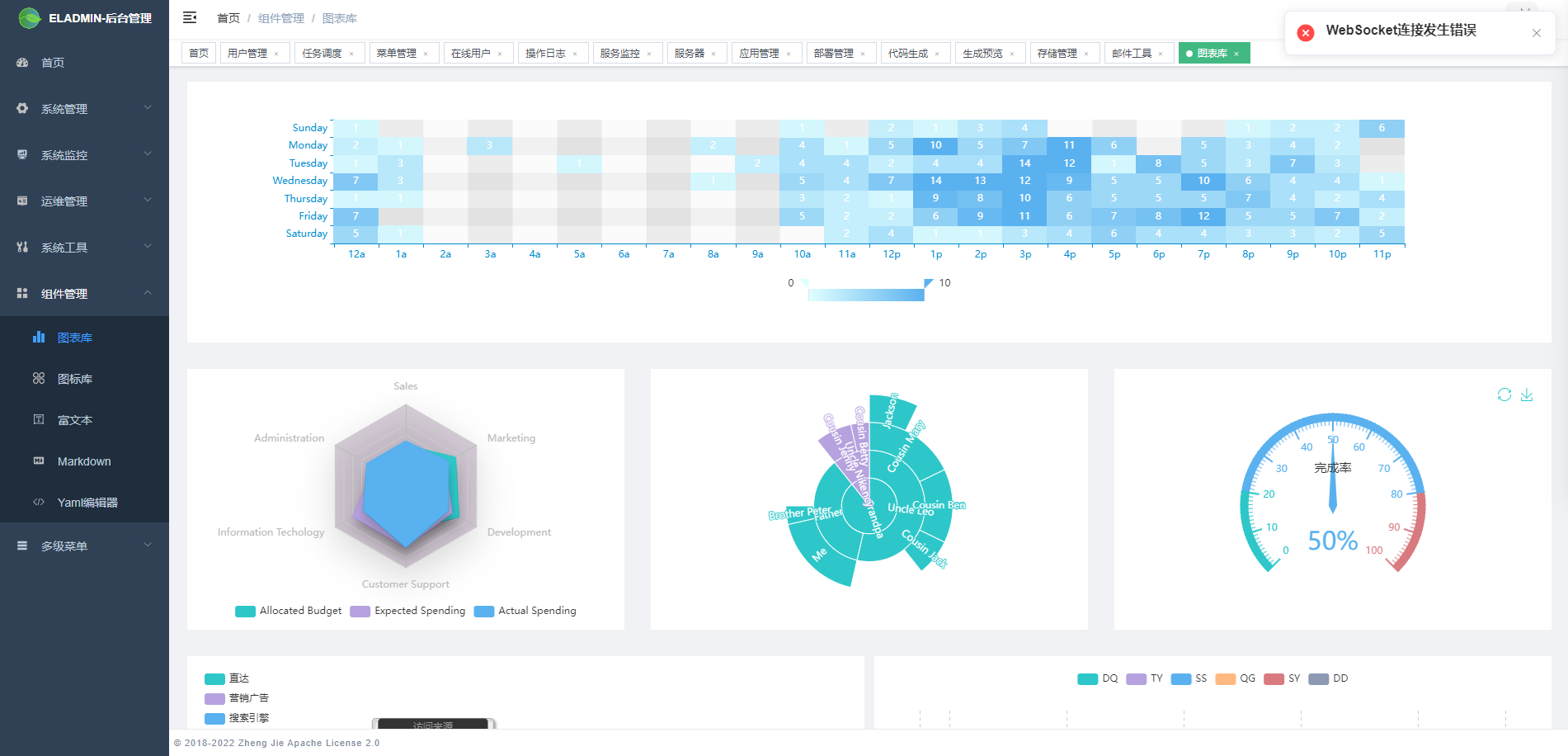Open the Yaml编辑器 from sidebar
1568x756 pixels.
point(87,502)
